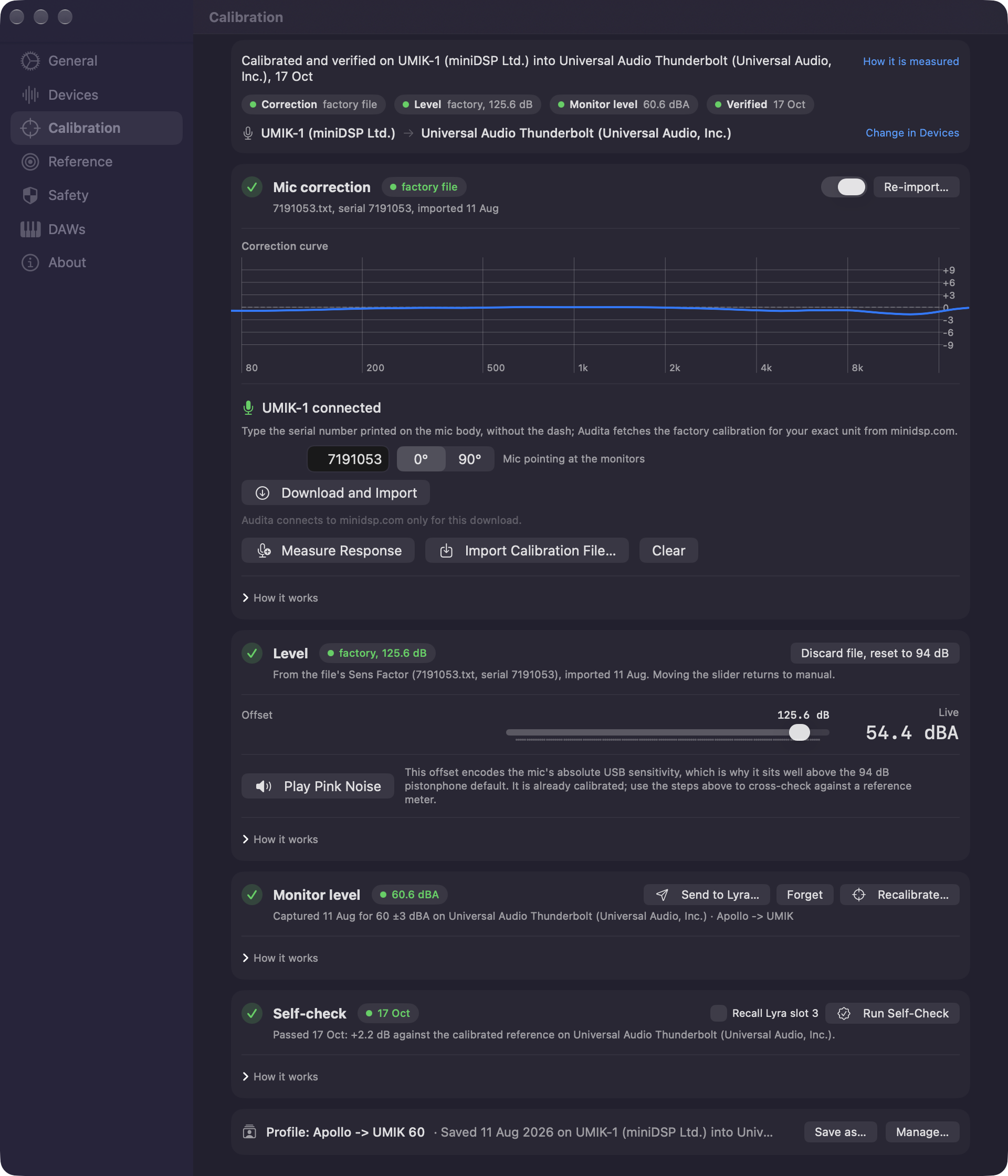This screenshot has height=1176, width=1008.
Task: Click the Re-import... button
Action: tap(916, 187)
